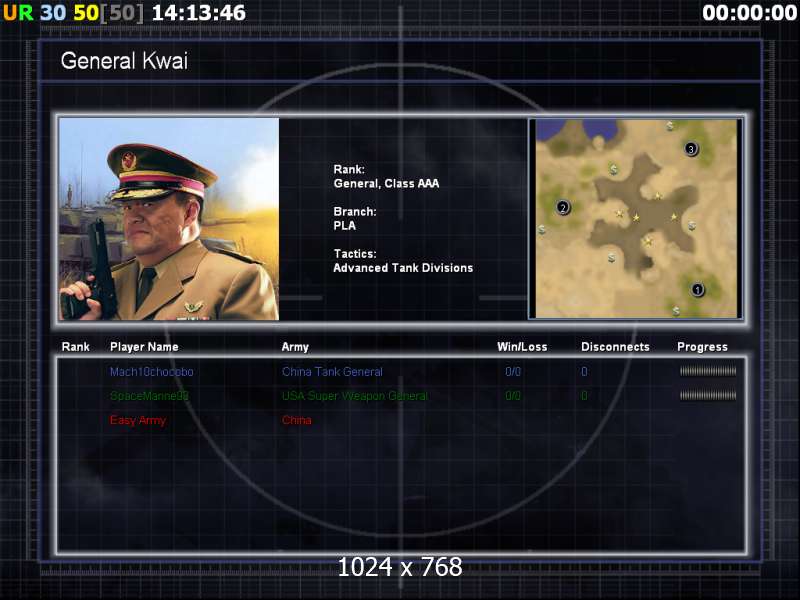Viewport: 800px width, 600px height.
Task: Click the "14:13:46" clock at top
Action: point(198,13)
